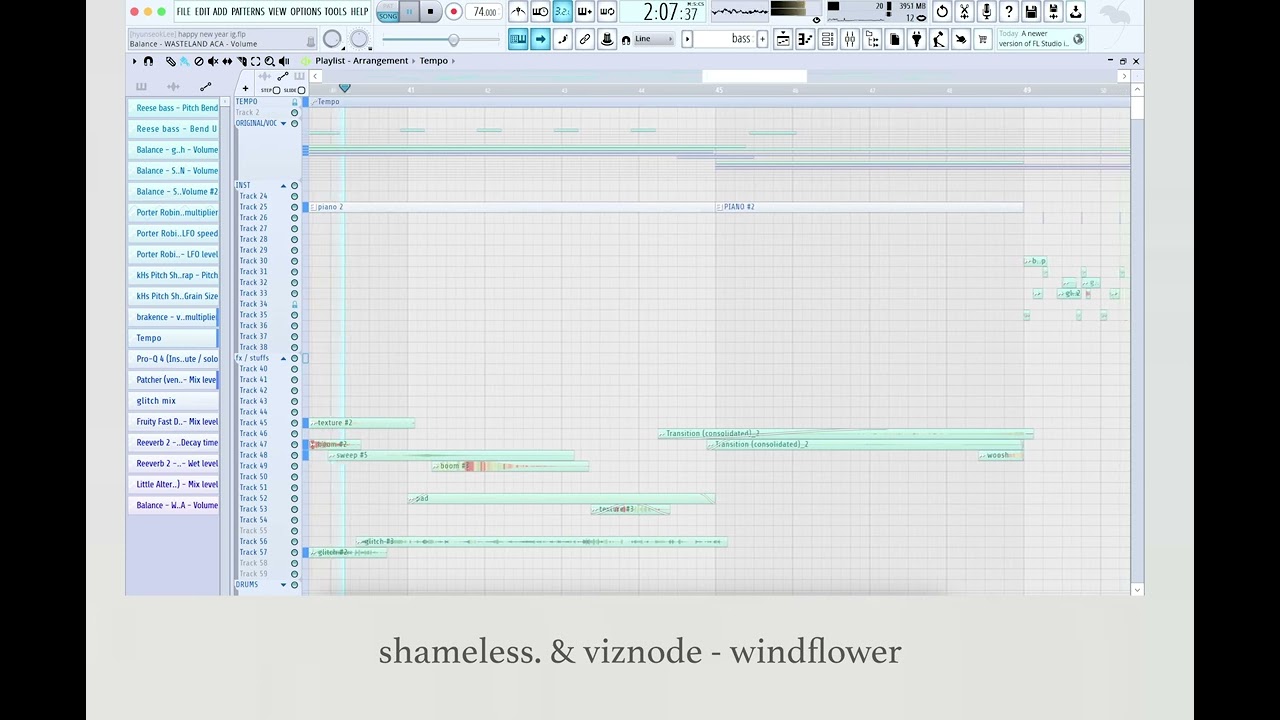This screenshot has width=1280, height=720.
Task: Open the FILE menu
Action: point(183,12)
